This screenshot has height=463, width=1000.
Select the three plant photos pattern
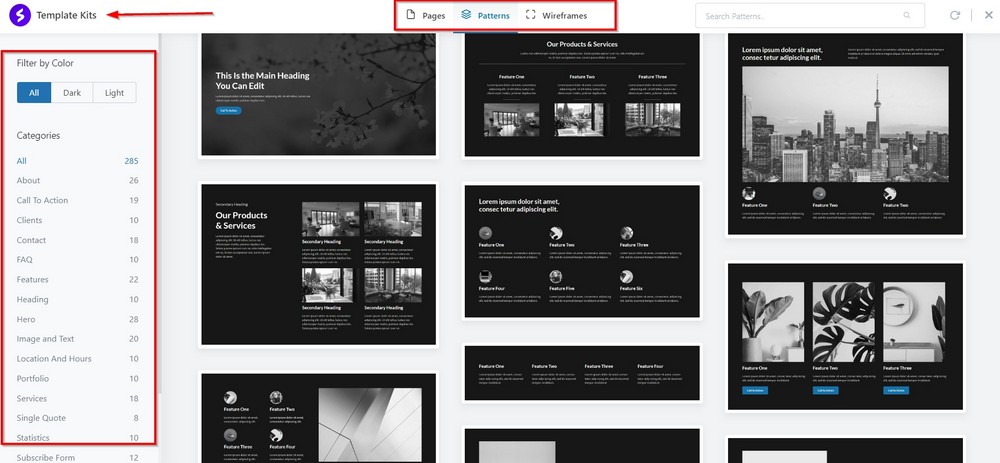pyautogui.click(x=845, y=336)
